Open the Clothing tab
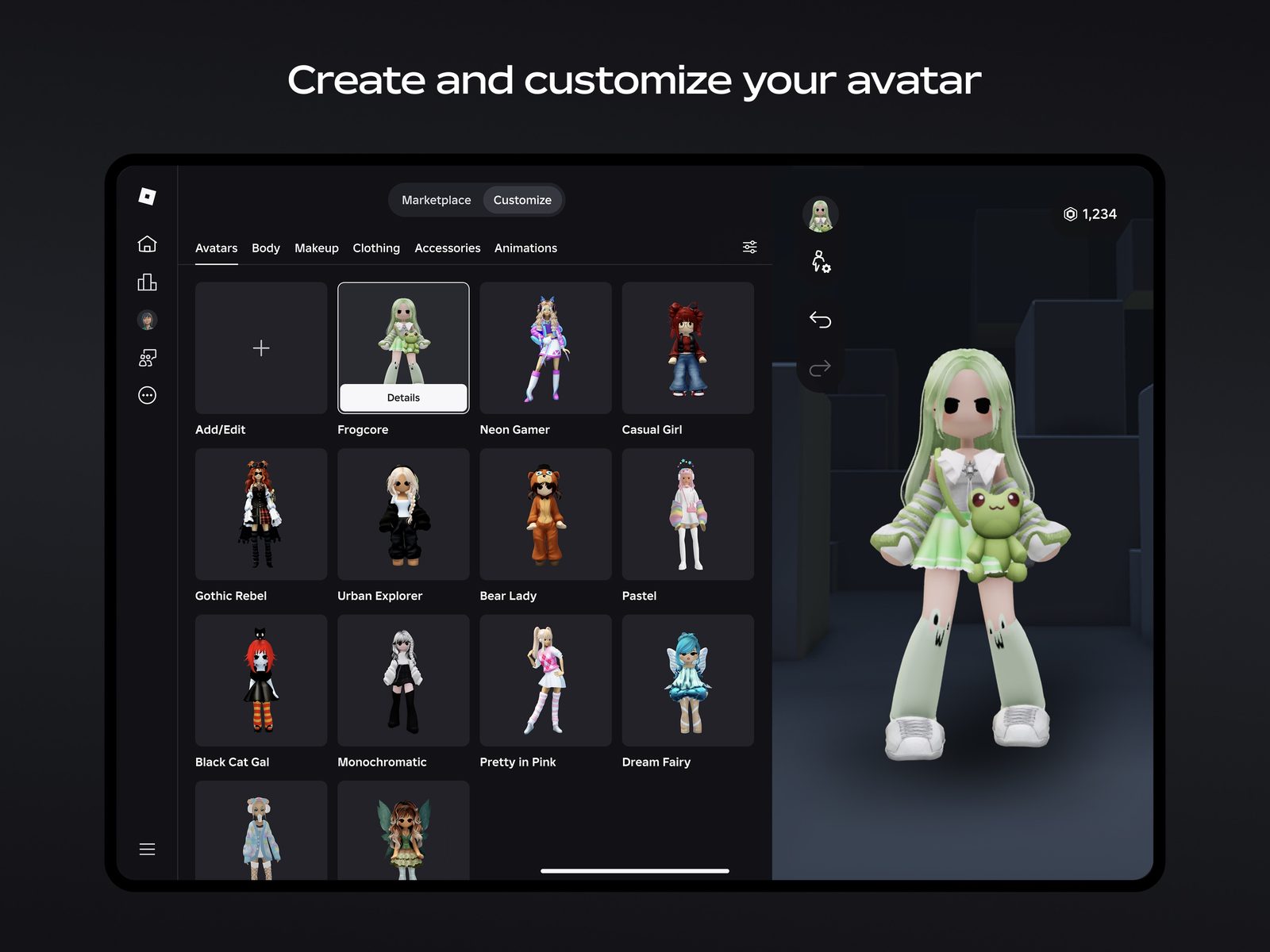1270x952 pixels. tap(376, 248)
